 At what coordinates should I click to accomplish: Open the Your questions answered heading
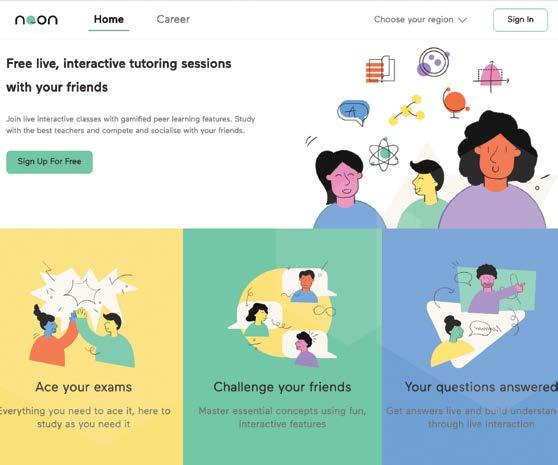coord(481,387)
